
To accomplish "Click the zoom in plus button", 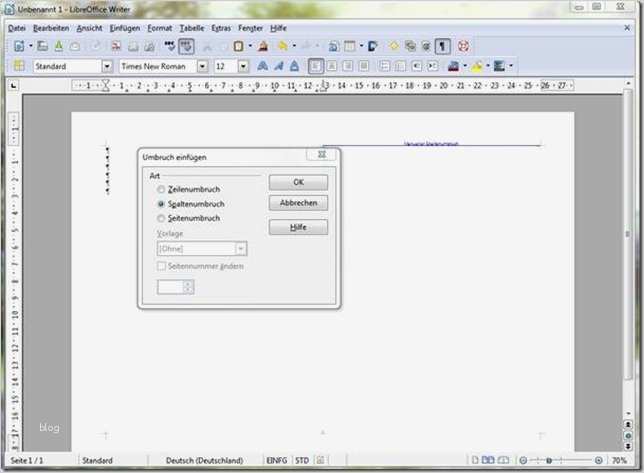I will click(x=599, y=460).
